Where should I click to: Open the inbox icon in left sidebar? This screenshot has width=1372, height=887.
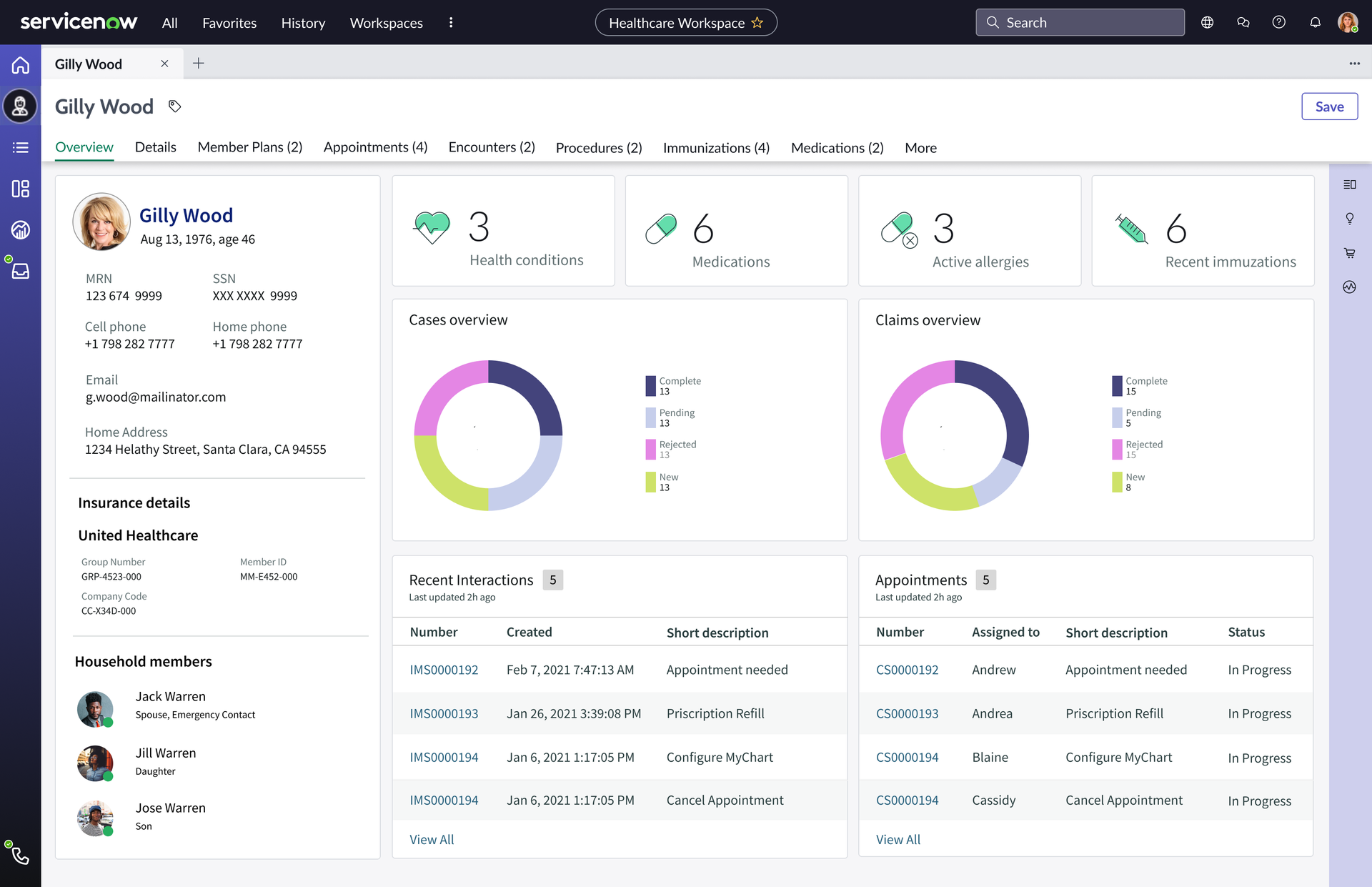(20, 272)
